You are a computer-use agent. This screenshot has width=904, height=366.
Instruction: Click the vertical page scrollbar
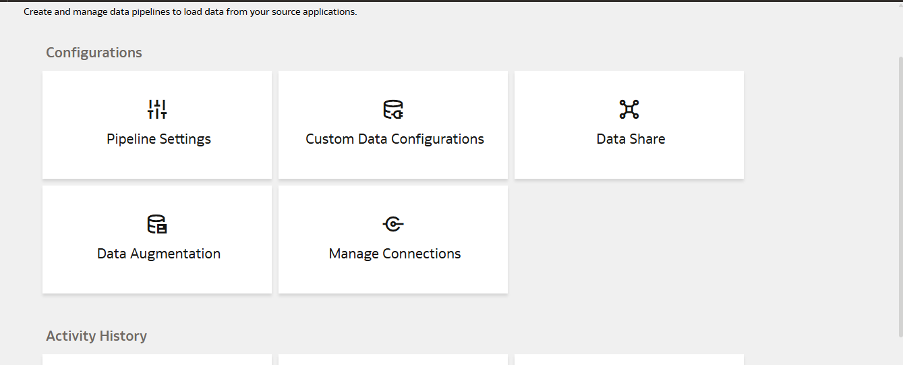click(x=901, y=196)
